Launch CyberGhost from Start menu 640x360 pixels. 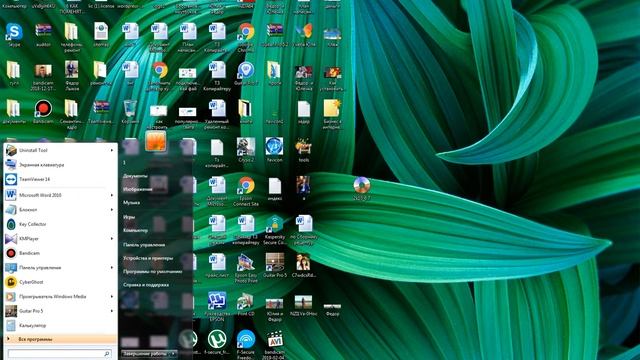pos(60,282)
